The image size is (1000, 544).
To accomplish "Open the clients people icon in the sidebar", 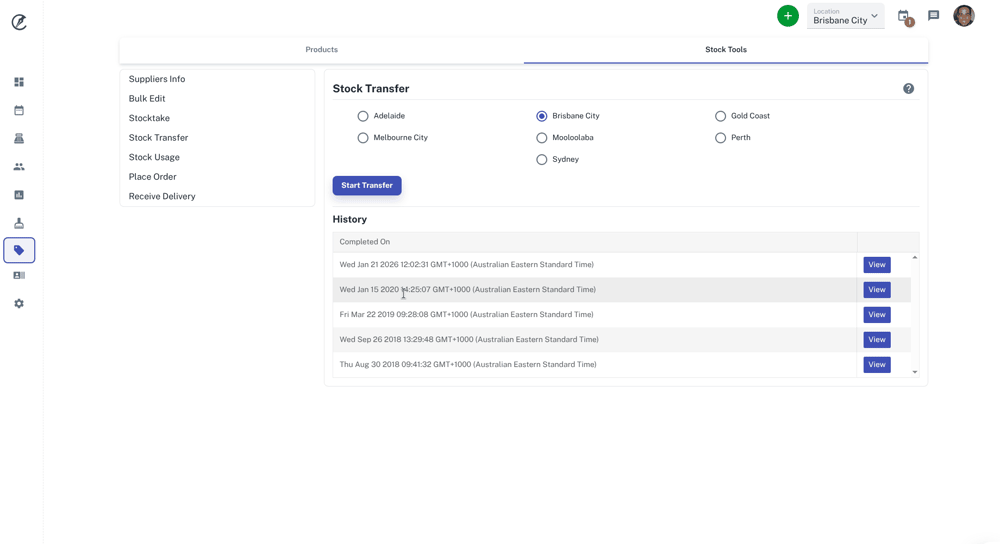I will coord(19,167).
